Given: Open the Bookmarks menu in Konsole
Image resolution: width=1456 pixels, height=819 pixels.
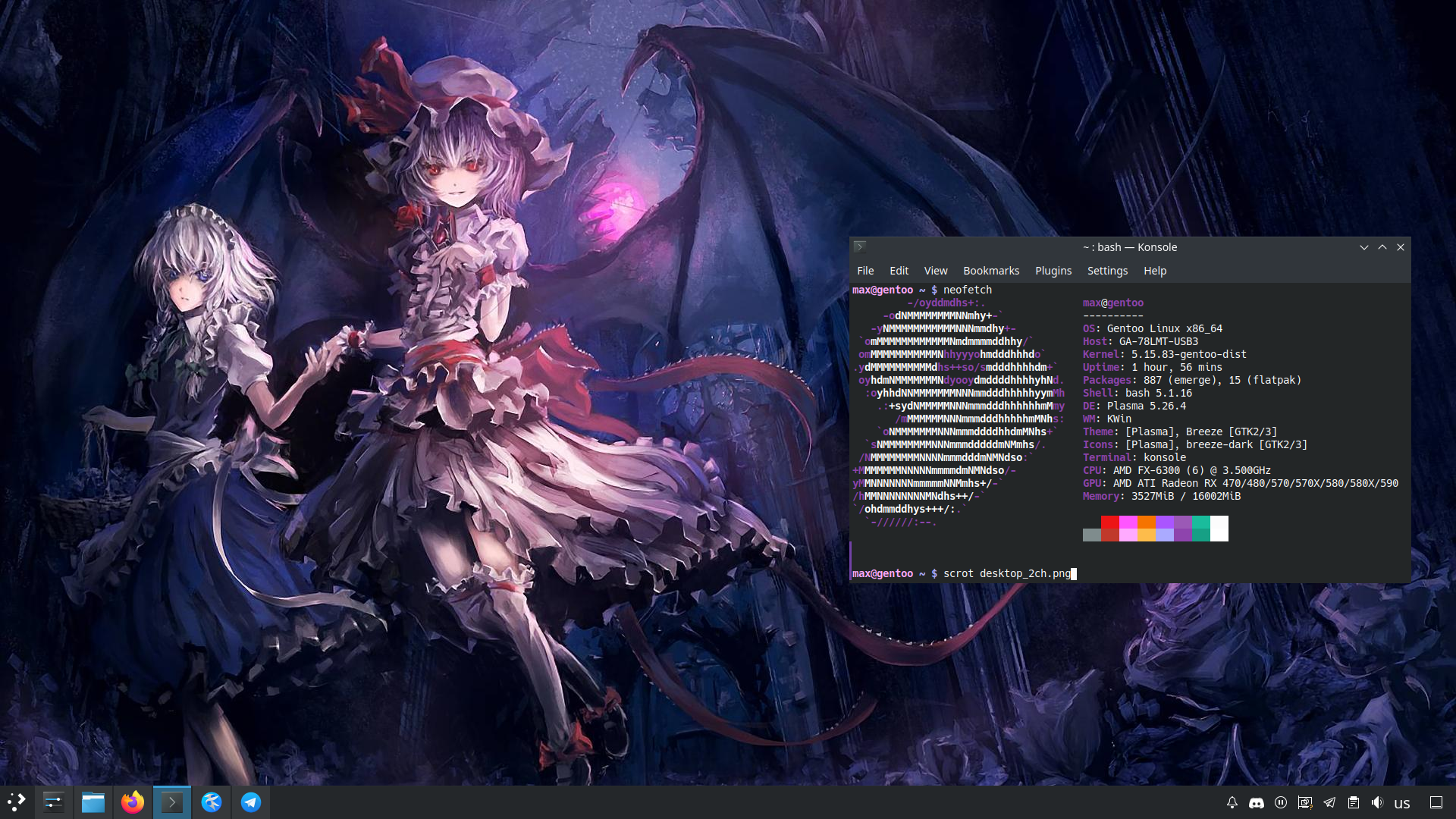Looking at the screenshot, I should [x=991, y=271].
